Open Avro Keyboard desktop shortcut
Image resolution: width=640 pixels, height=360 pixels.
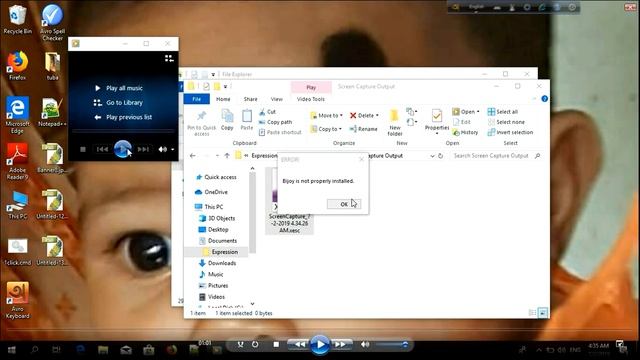pos(18,300)
